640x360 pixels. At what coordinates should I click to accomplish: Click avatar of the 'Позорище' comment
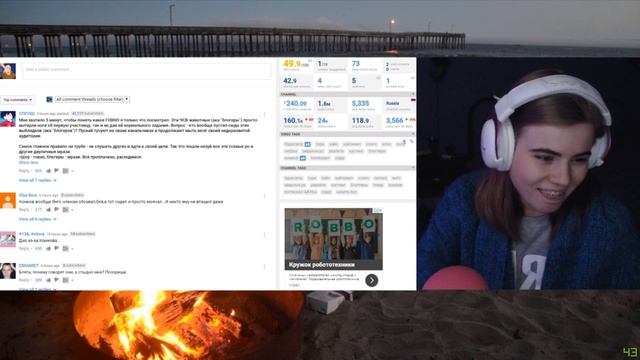[8, 271]
